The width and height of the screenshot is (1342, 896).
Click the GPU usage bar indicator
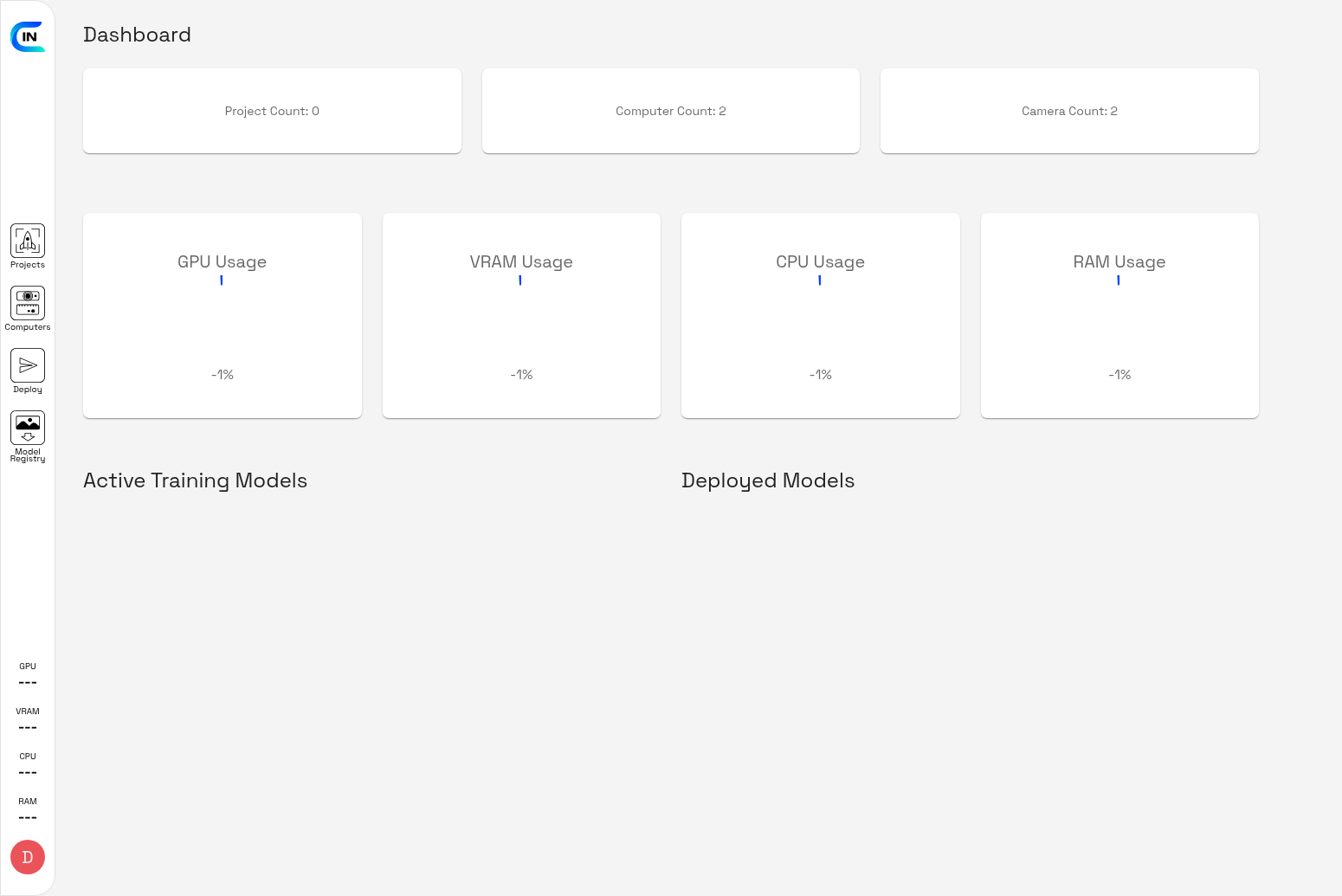coord(222,280)
